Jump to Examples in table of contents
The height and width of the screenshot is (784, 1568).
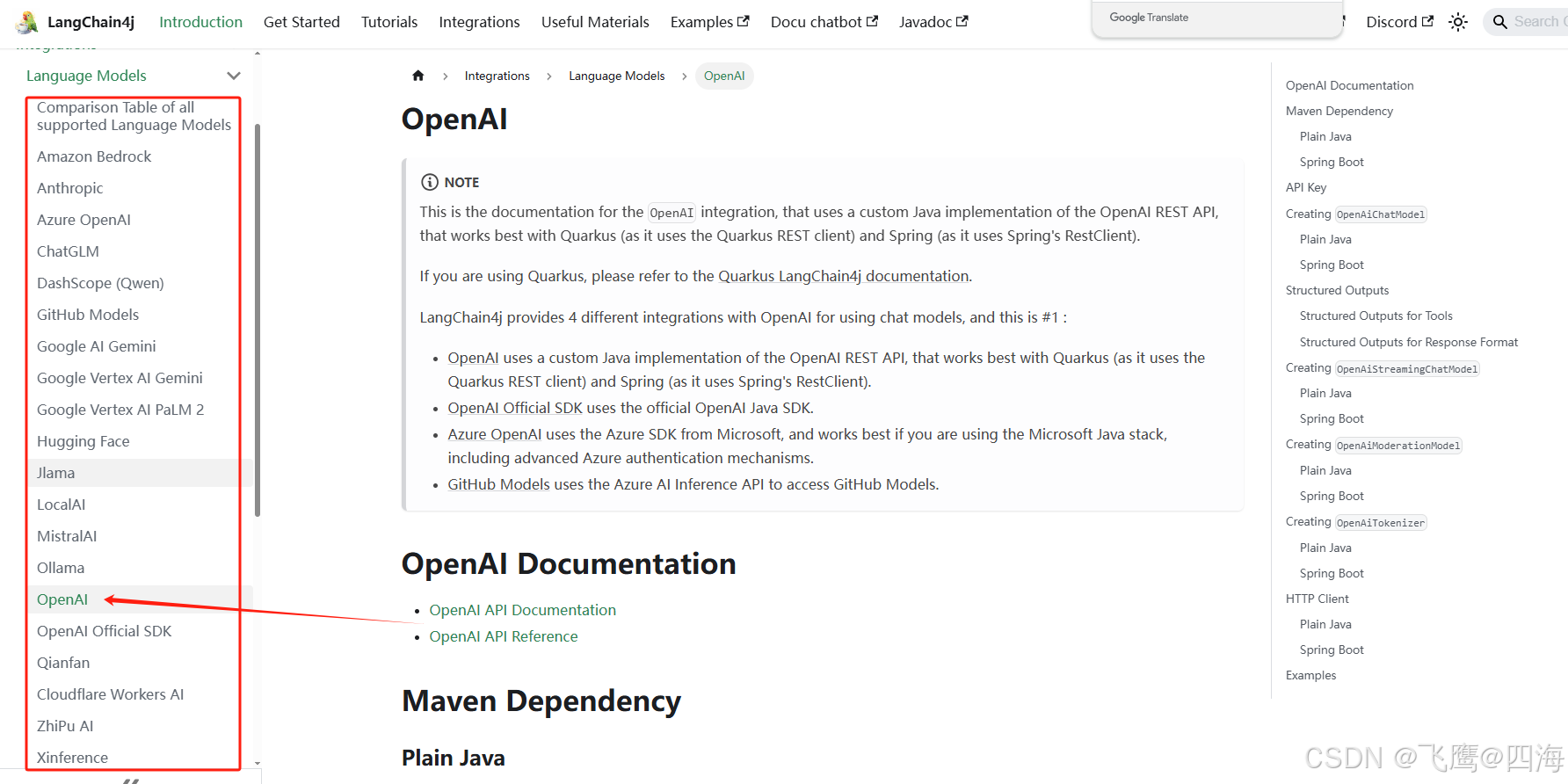(x=1310, y=675)
